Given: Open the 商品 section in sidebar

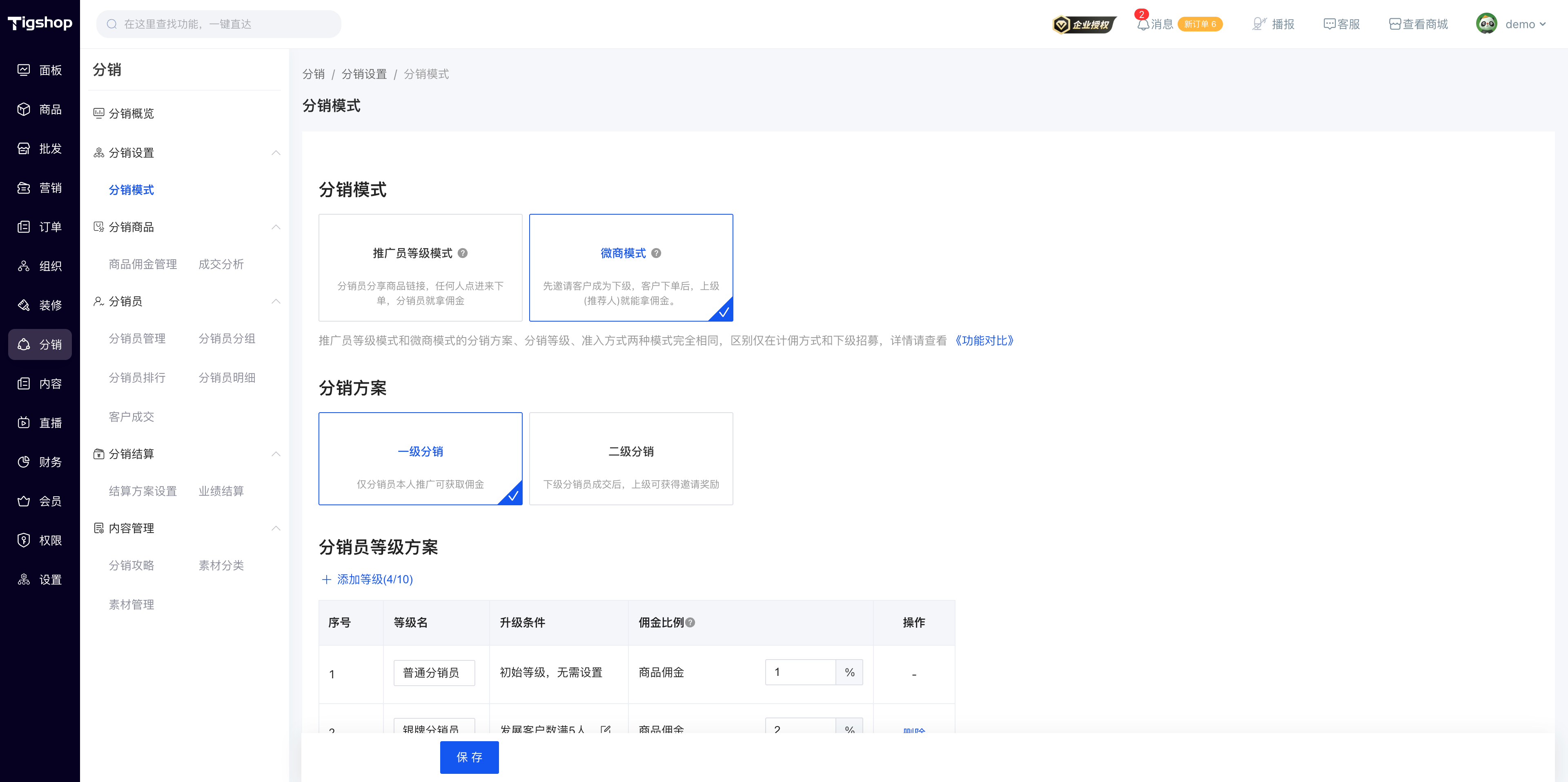Looking at the screenshot, I should 40,109.
